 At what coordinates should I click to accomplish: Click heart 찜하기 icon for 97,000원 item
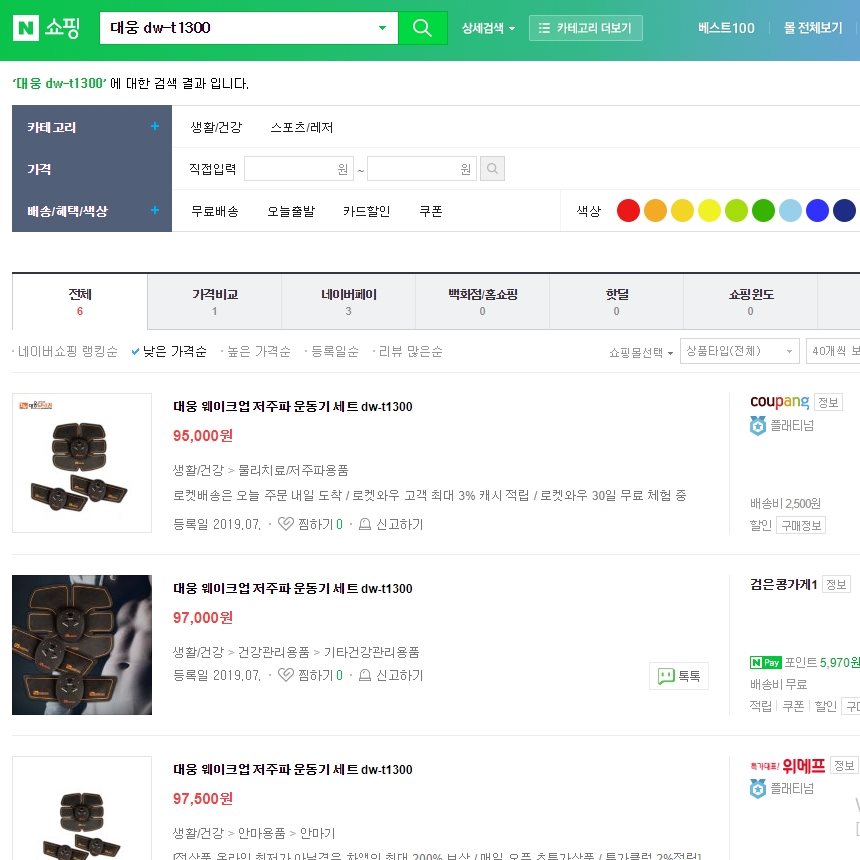(286, 675)
